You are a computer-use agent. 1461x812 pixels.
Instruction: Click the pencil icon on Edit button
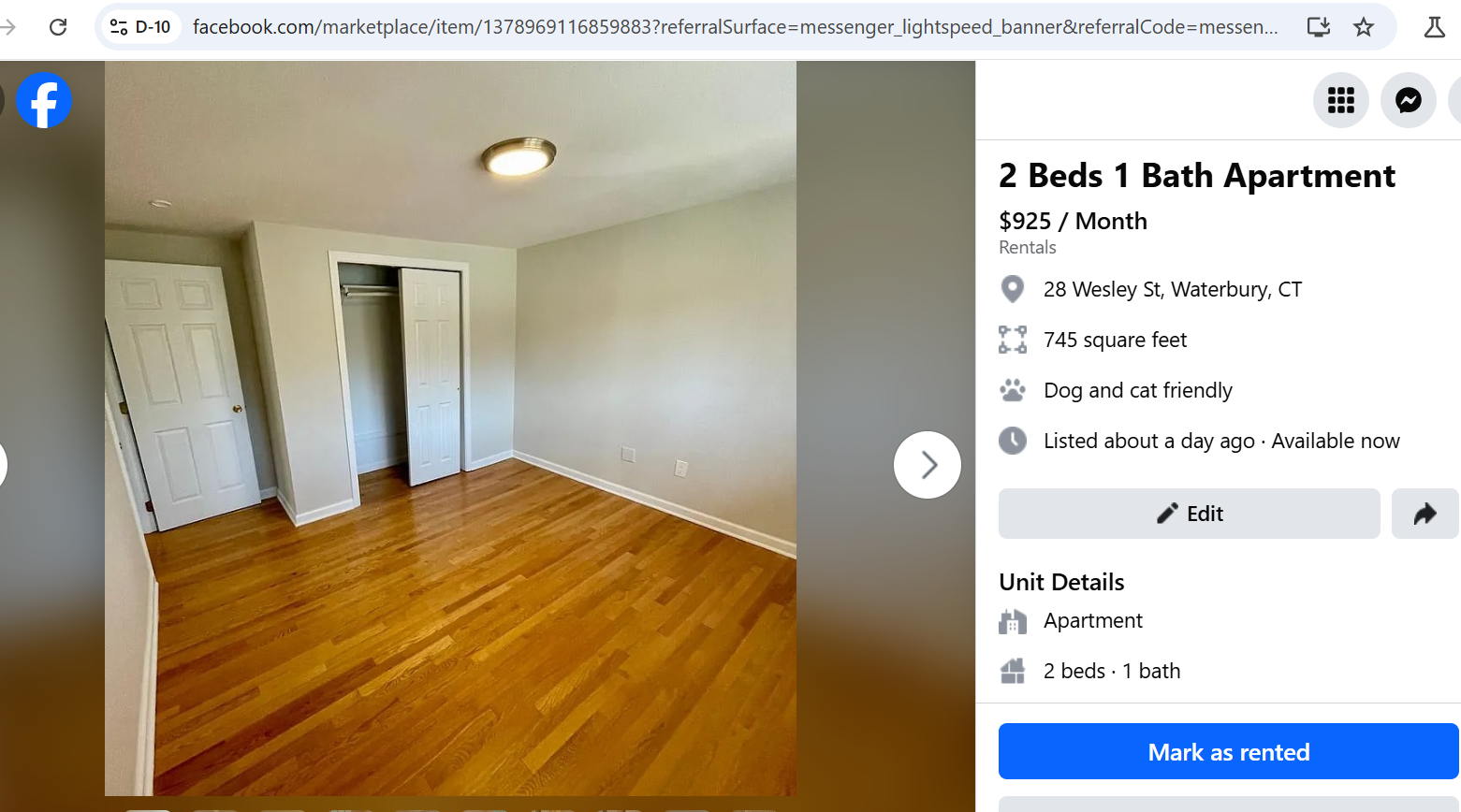coord(1167,514)
